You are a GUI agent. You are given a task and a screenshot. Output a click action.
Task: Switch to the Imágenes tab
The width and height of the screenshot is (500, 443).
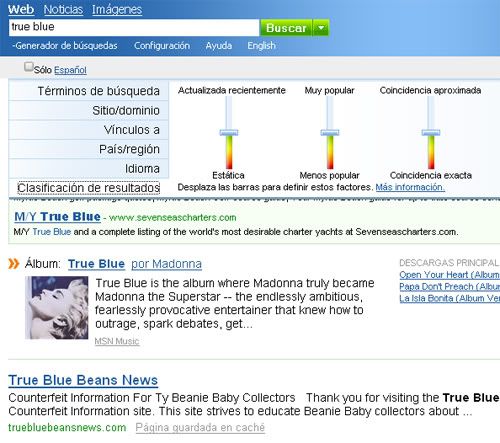coord(117,9)
